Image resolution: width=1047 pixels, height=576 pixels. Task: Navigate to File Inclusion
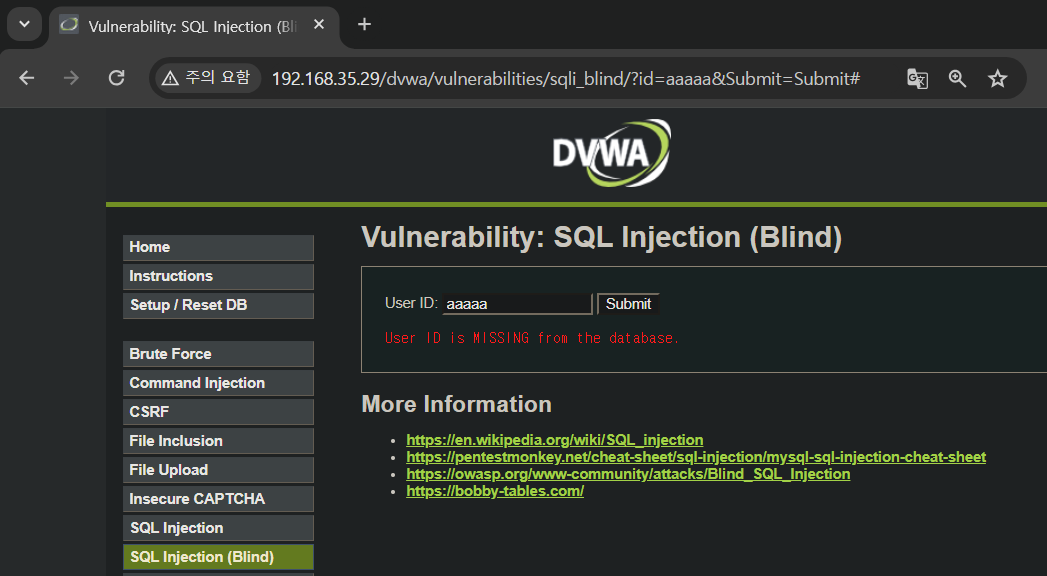(x=218, y=441)
